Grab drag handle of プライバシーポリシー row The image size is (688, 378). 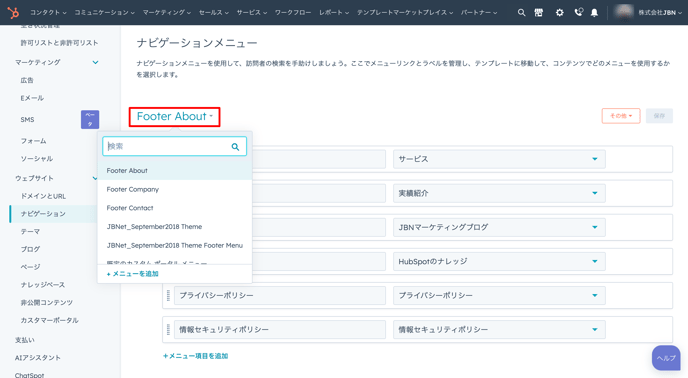(x=168, y=295)
